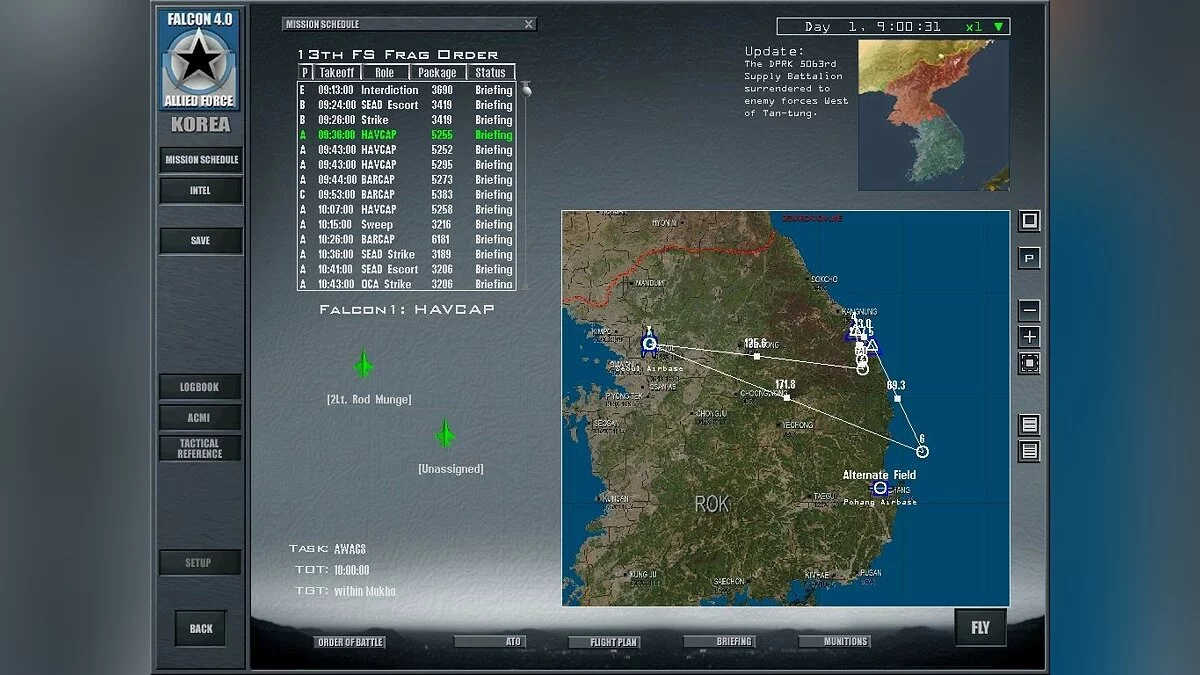Viewport: 1200px width, 675px height.
Task: Click the lower list icon on map sidebar
Action: [x=1028, y=452]
